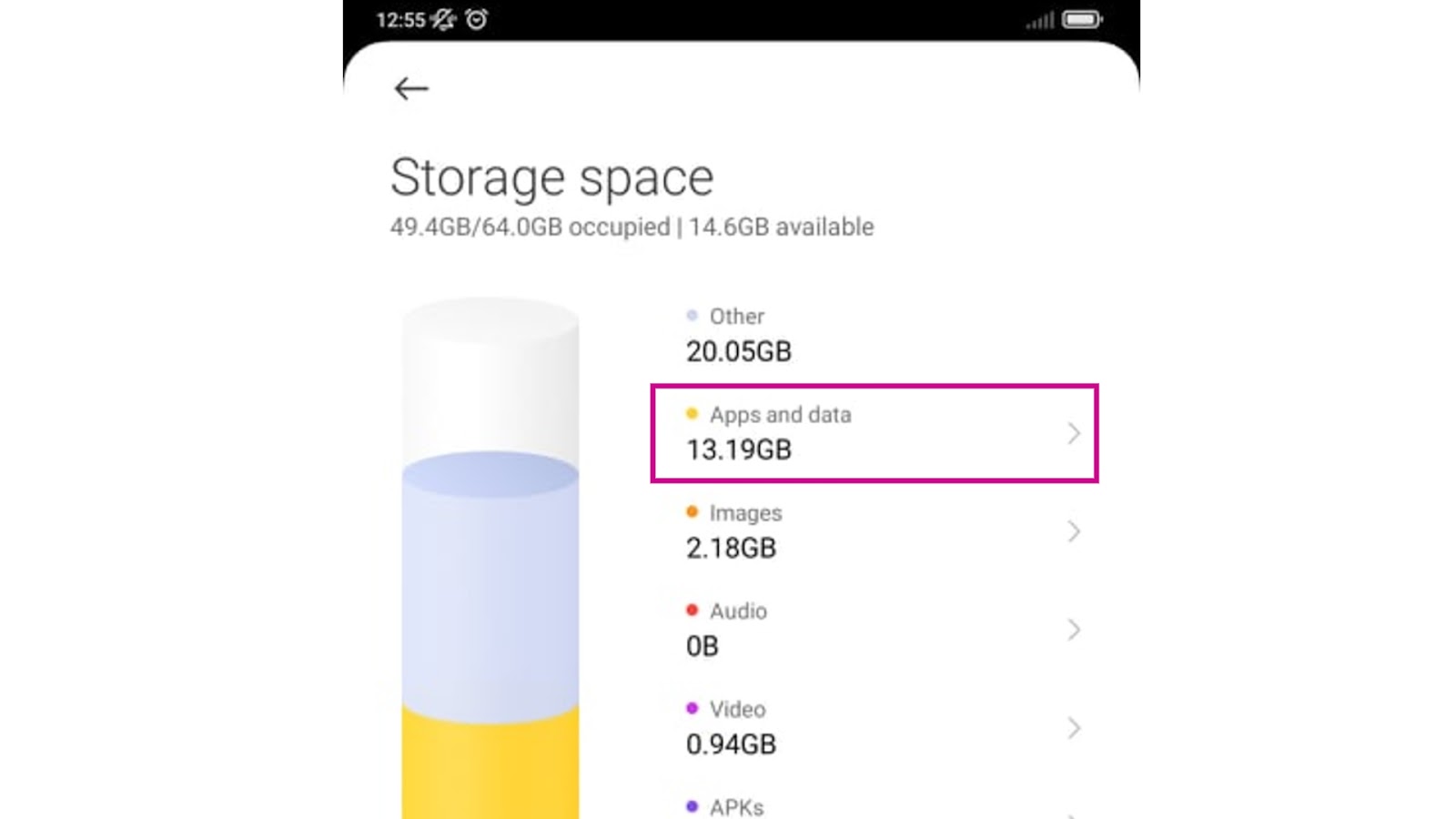Click the signal strength bars
The width and height of the screenshot is (1456, 819).
click(x=1039, y=20)
